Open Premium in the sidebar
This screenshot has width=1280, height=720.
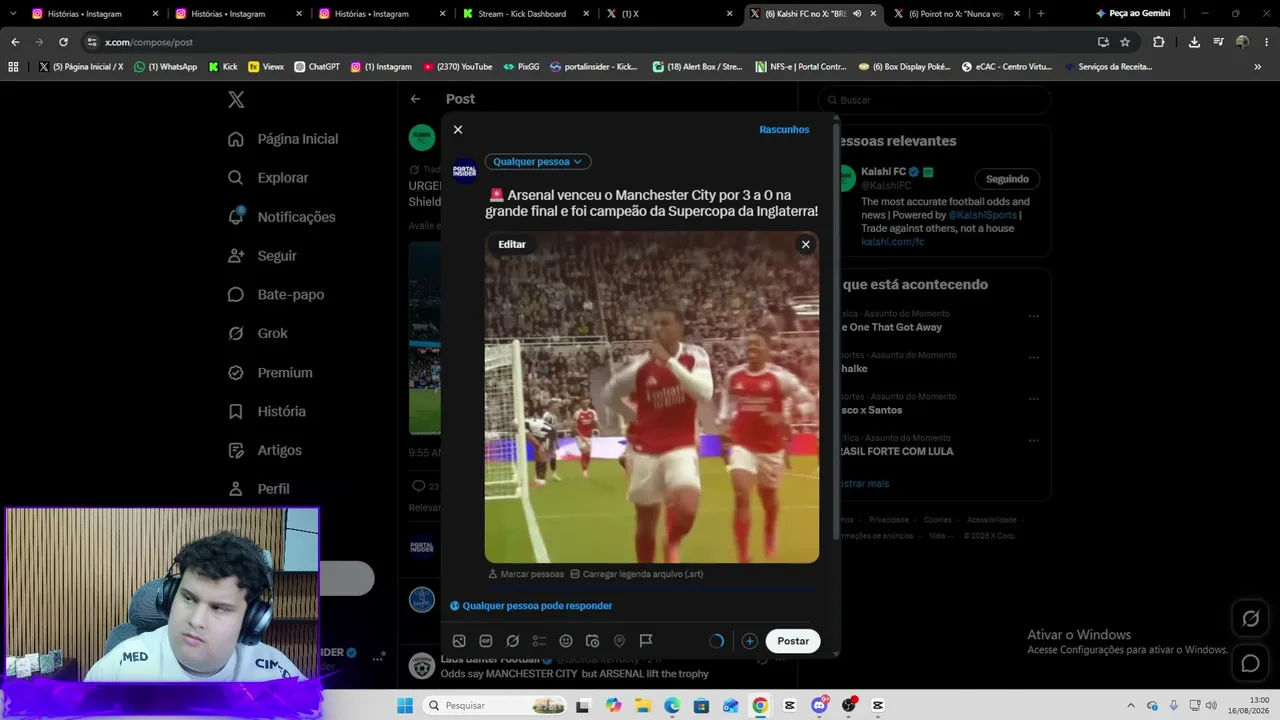click(x=270, y=373)
